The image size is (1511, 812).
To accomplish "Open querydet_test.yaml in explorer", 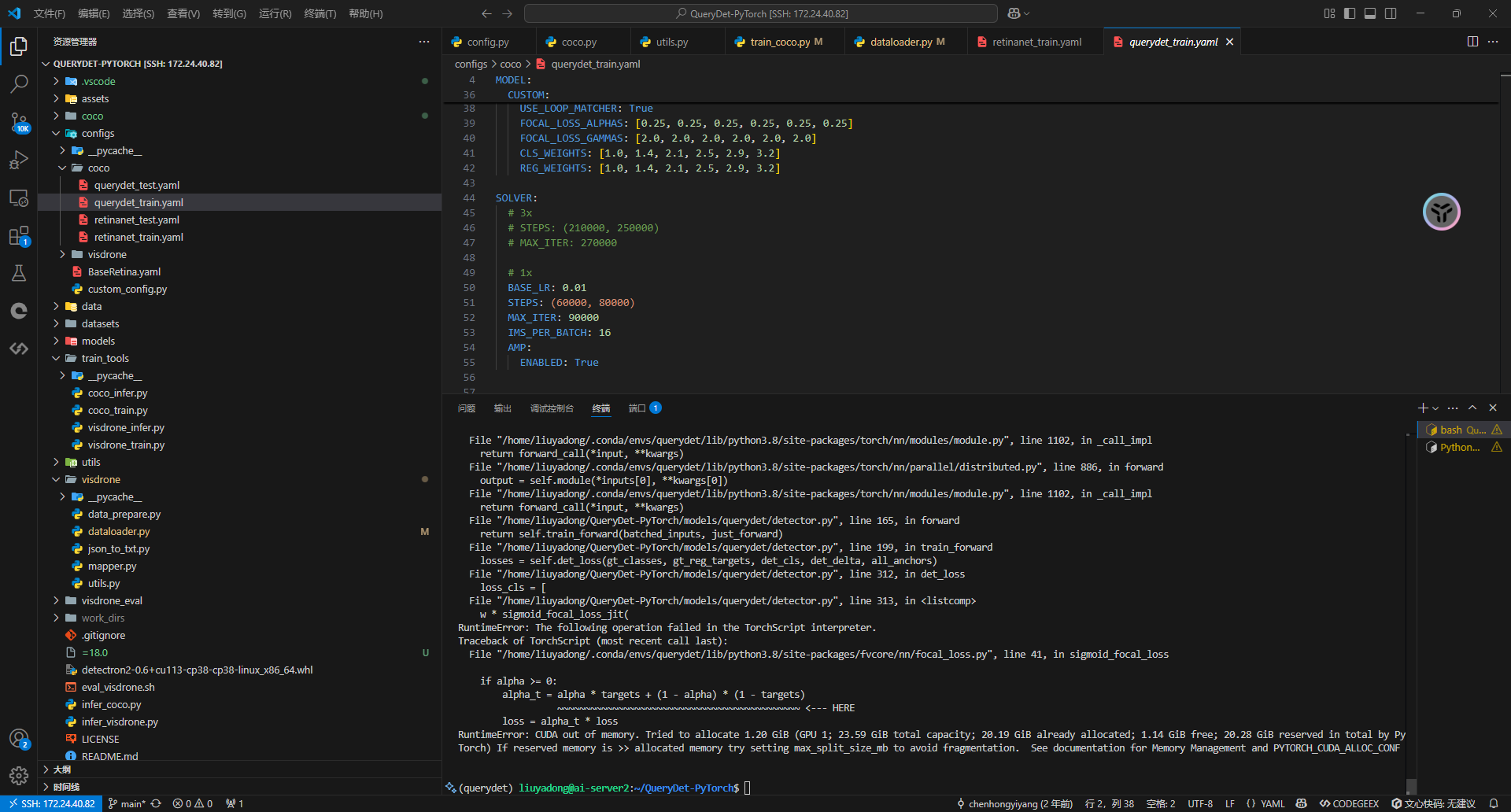I will pyautogui.click(x=240, y=185).
